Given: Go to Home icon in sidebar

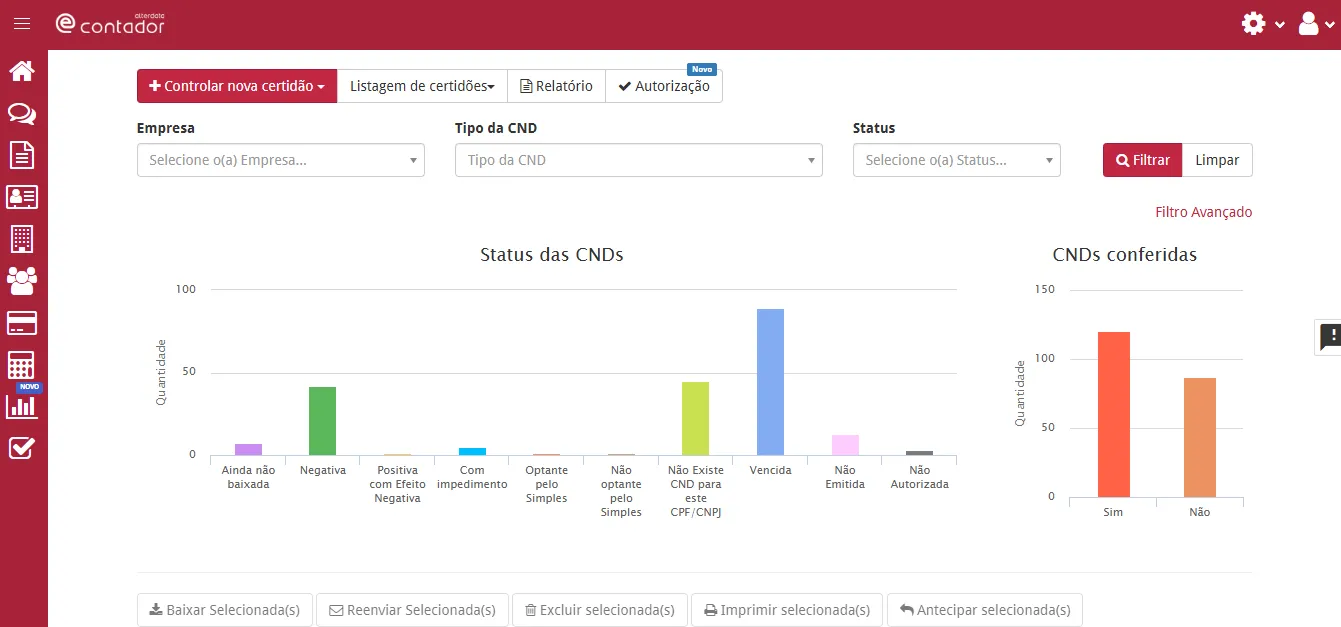Looking at the screenshot, I should pos(22,71).
